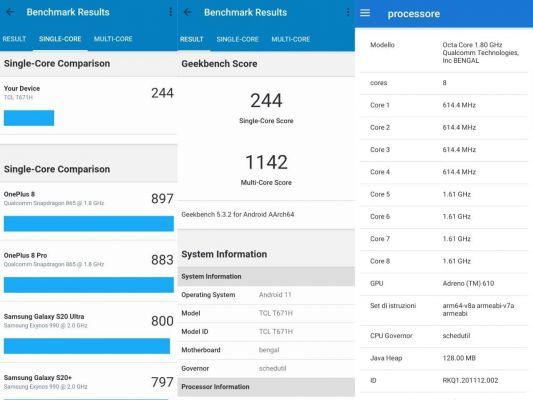Select 'Core 4' row label
The image size is (533, 400).
pos(380,172)
